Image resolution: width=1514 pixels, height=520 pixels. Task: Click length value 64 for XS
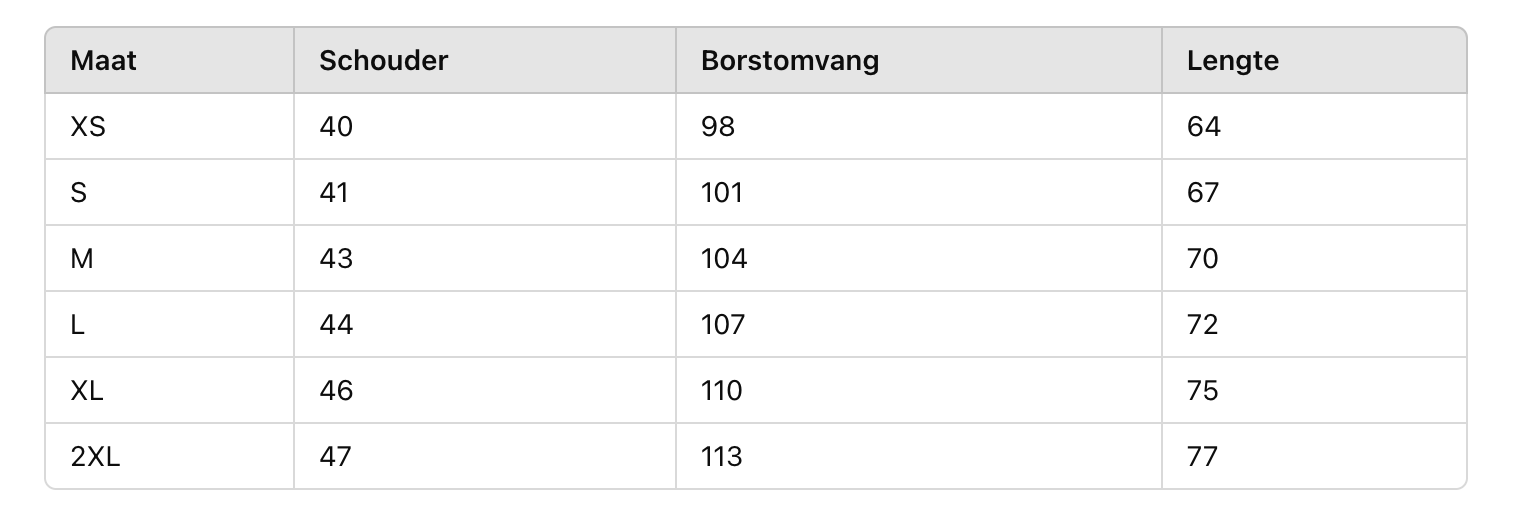click(1204, 127)
